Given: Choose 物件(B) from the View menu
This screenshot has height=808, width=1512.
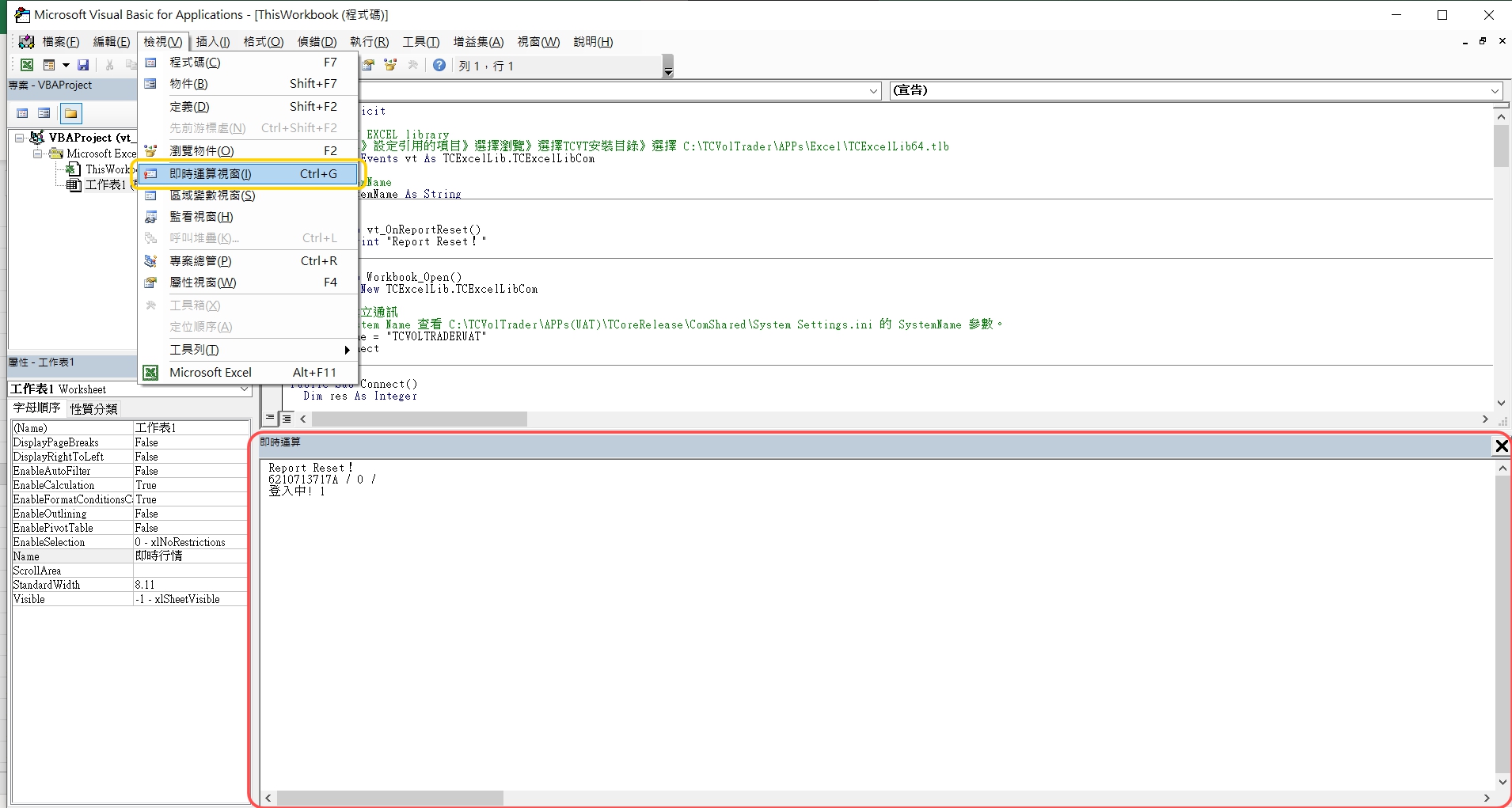Looking at the screenshot, I should coord(249,83).
